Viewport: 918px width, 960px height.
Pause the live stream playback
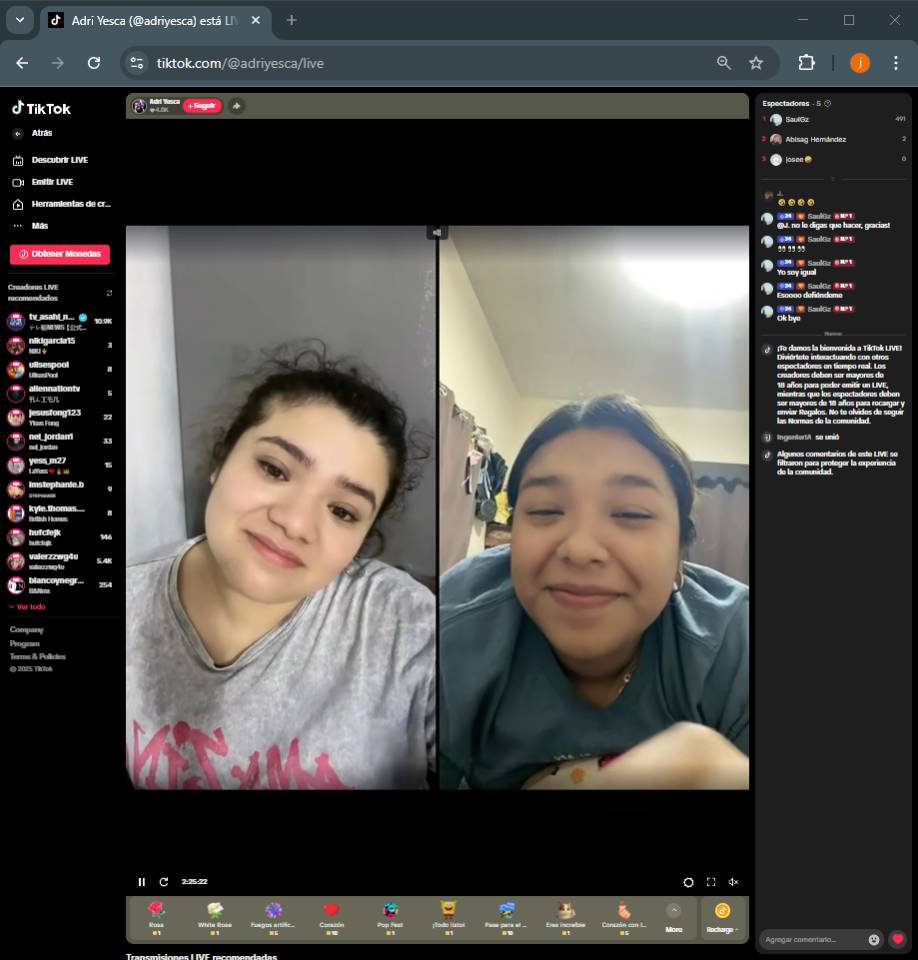pyautogui.click(x=141, y=882)
